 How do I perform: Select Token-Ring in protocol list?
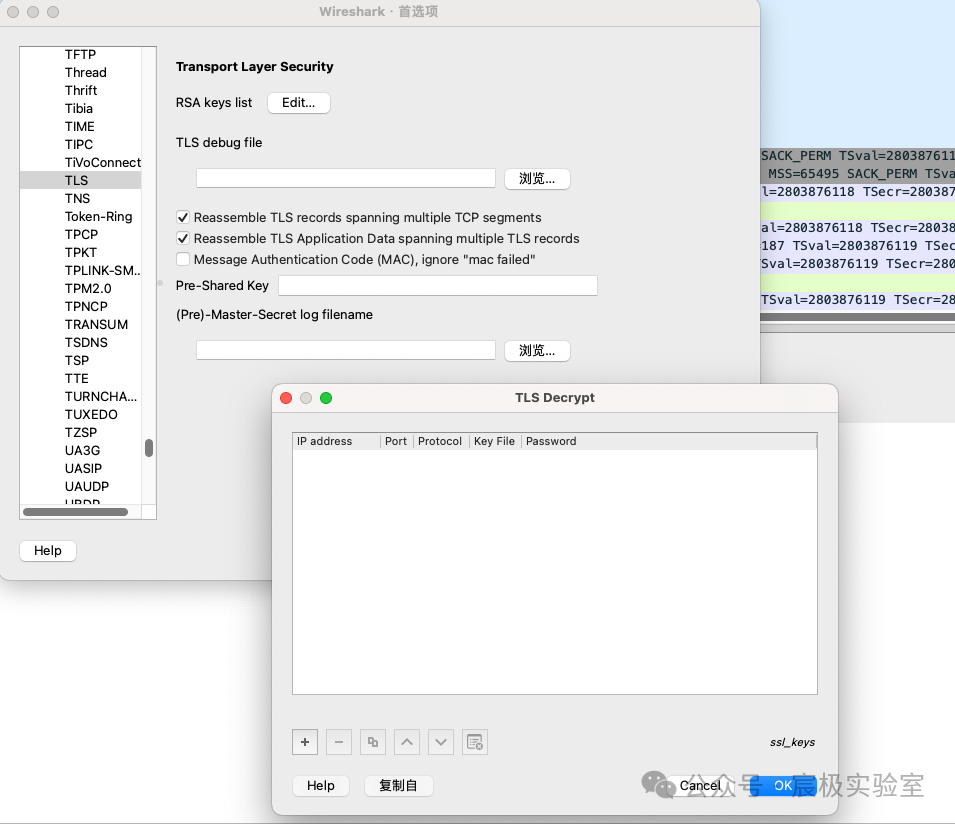point(80,216)
